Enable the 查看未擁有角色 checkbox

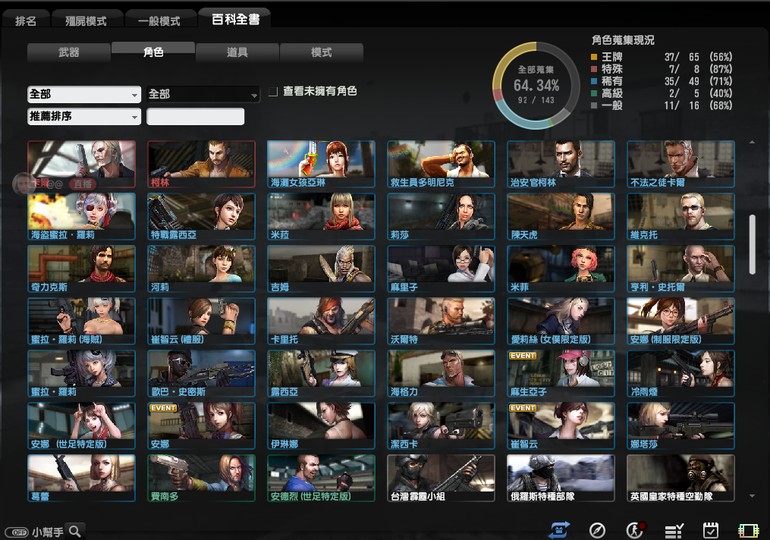[272, 92]
